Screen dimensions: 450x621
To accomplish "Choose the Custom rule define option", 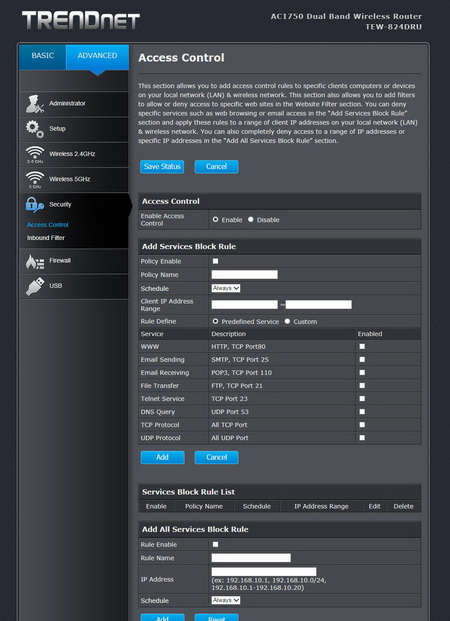I will coord(287,321).
